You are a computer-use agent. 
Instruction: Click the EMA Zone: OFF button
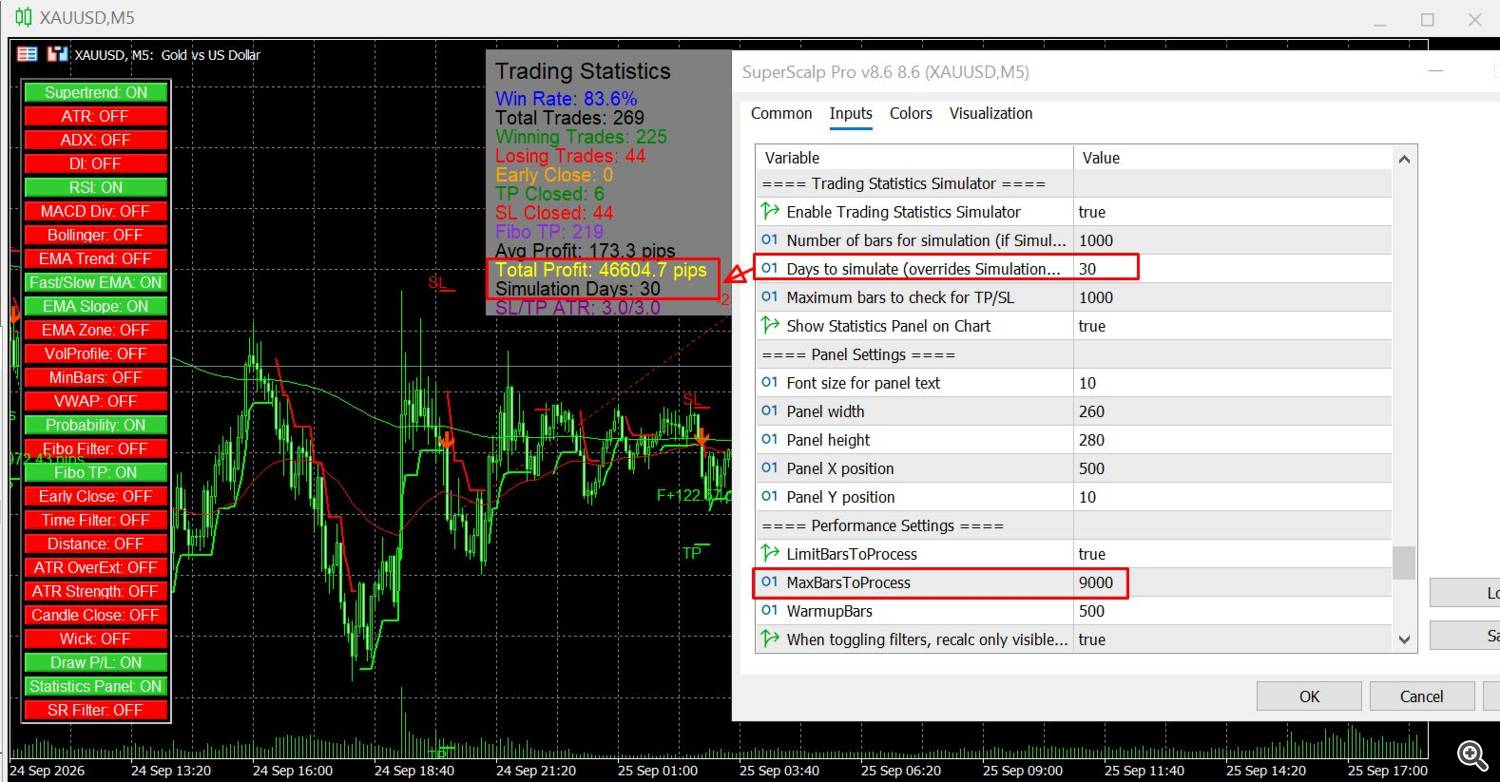pyautogui.click(x=96, y=330)
